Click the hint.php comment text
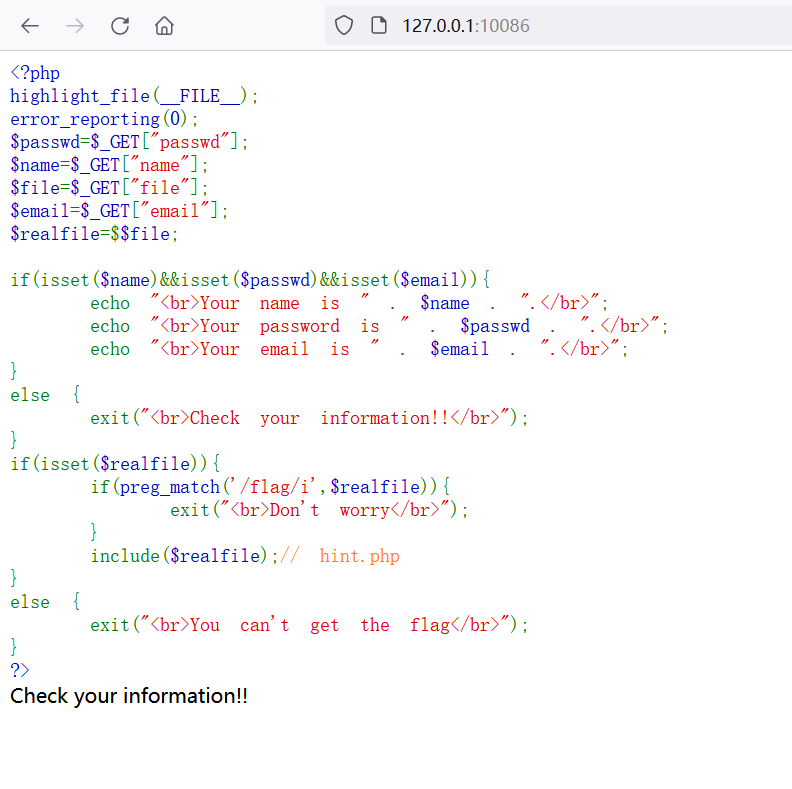Image resolution: width=792 pixels, height=789 pixels. 359,556
